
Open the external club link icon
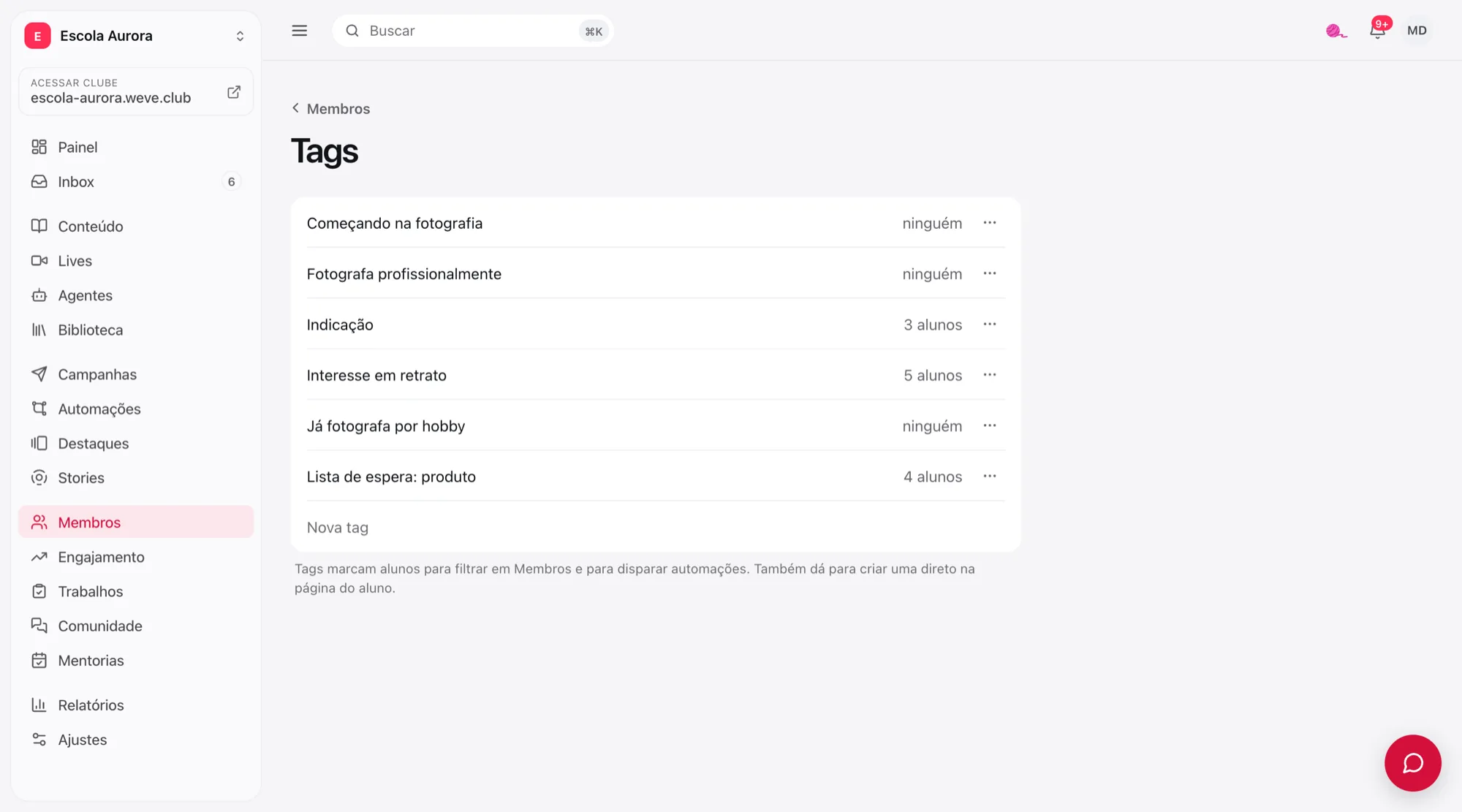point(234,92)
